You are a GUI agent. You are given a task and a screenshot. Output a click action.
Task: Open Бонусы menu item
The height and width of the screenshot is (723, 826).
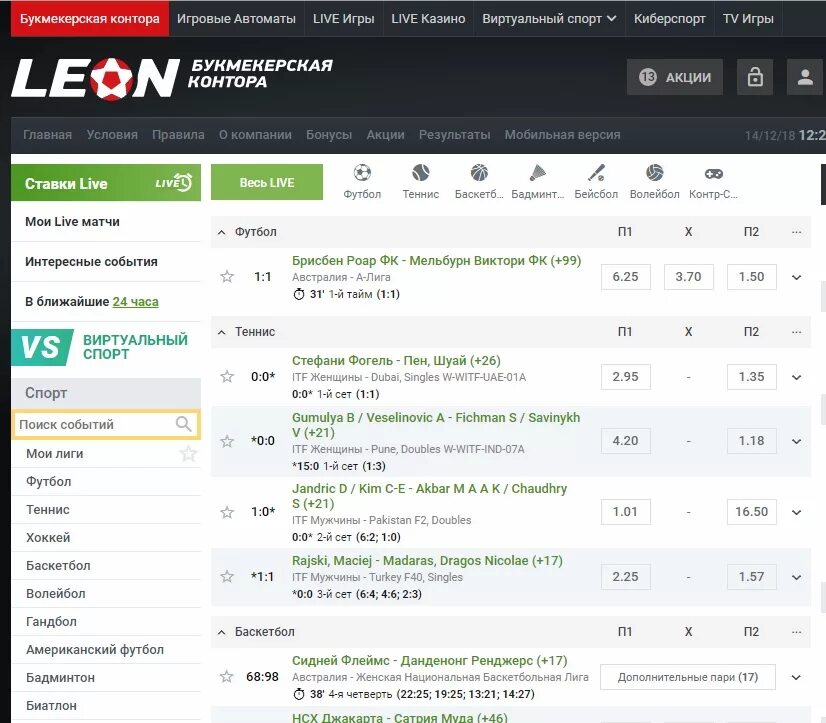tap(329, 135)
